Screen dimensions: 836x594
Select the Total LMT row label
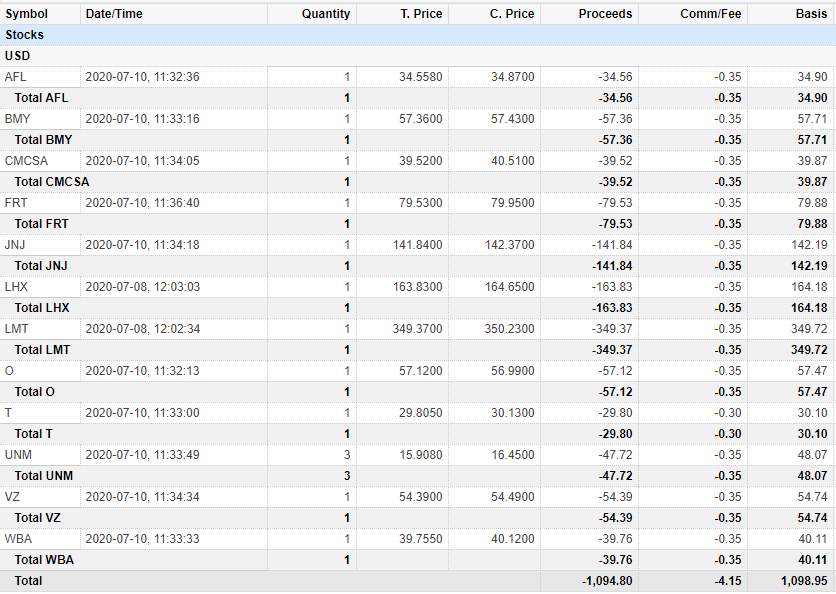[x=42, y=350]
